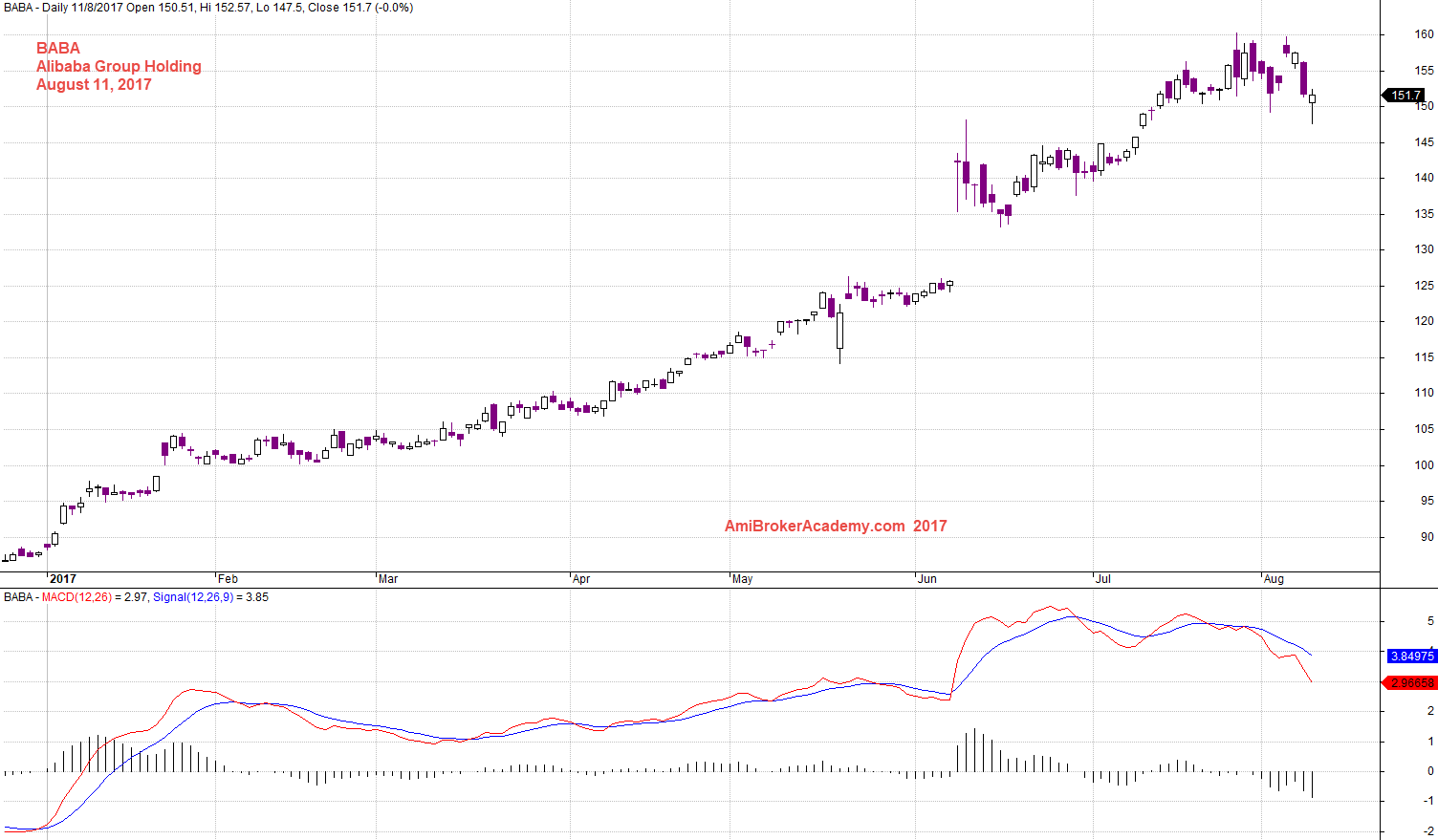Click the Jul label on the time axis
Viewport: 1438px width, 840px height.
[x=1103, y=579]
